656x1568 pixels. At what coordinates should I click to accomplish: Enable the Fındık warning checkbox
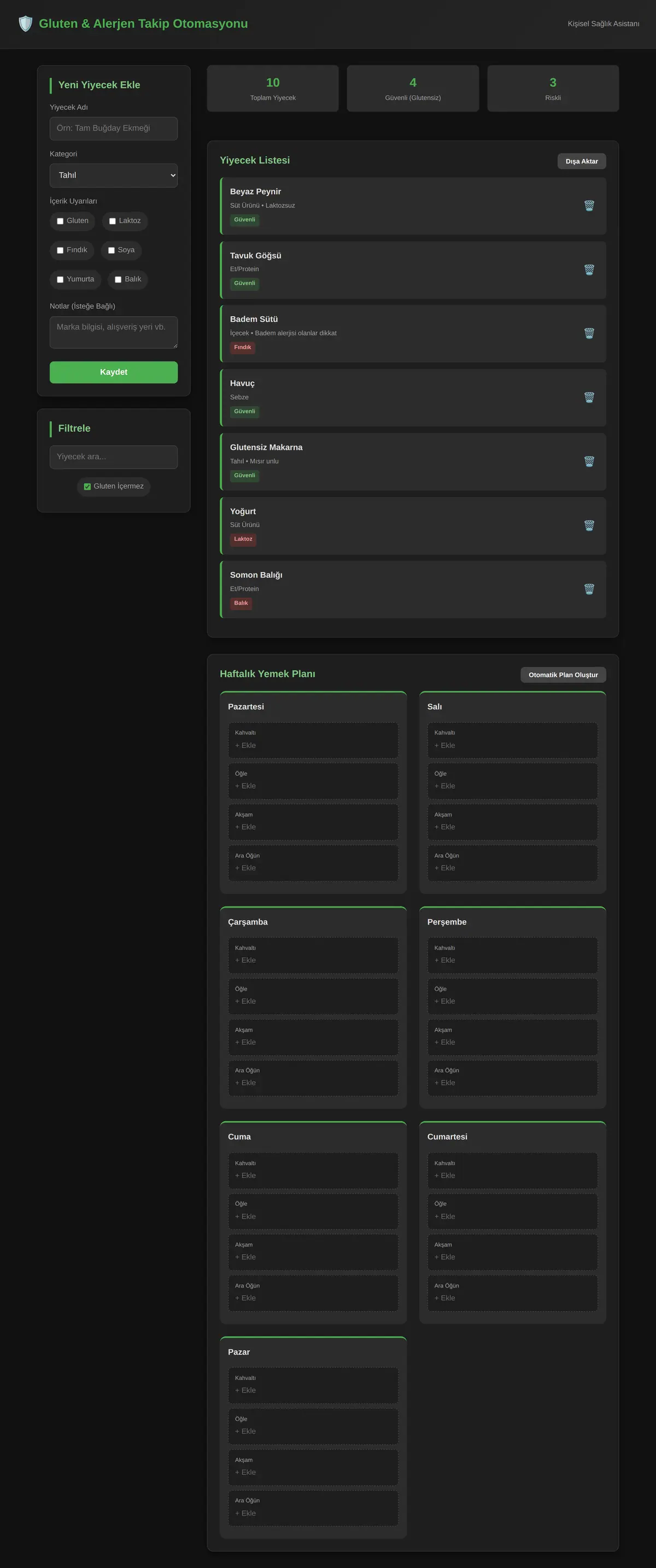point(60,250)
